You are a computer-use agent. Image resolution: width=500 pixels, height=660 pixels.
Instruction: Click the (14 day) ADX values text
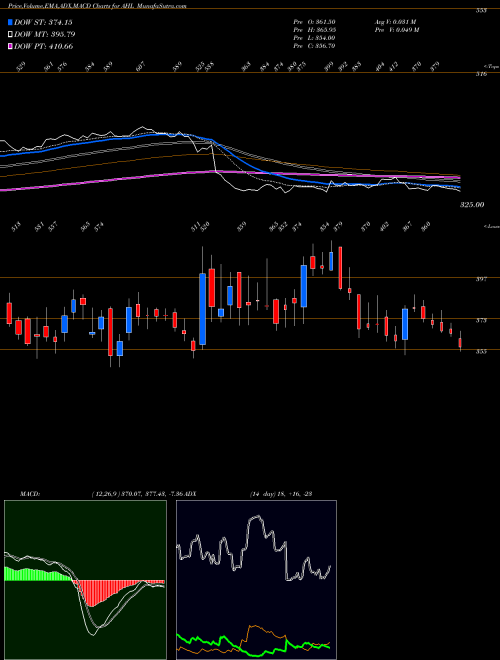click(281, 493)
